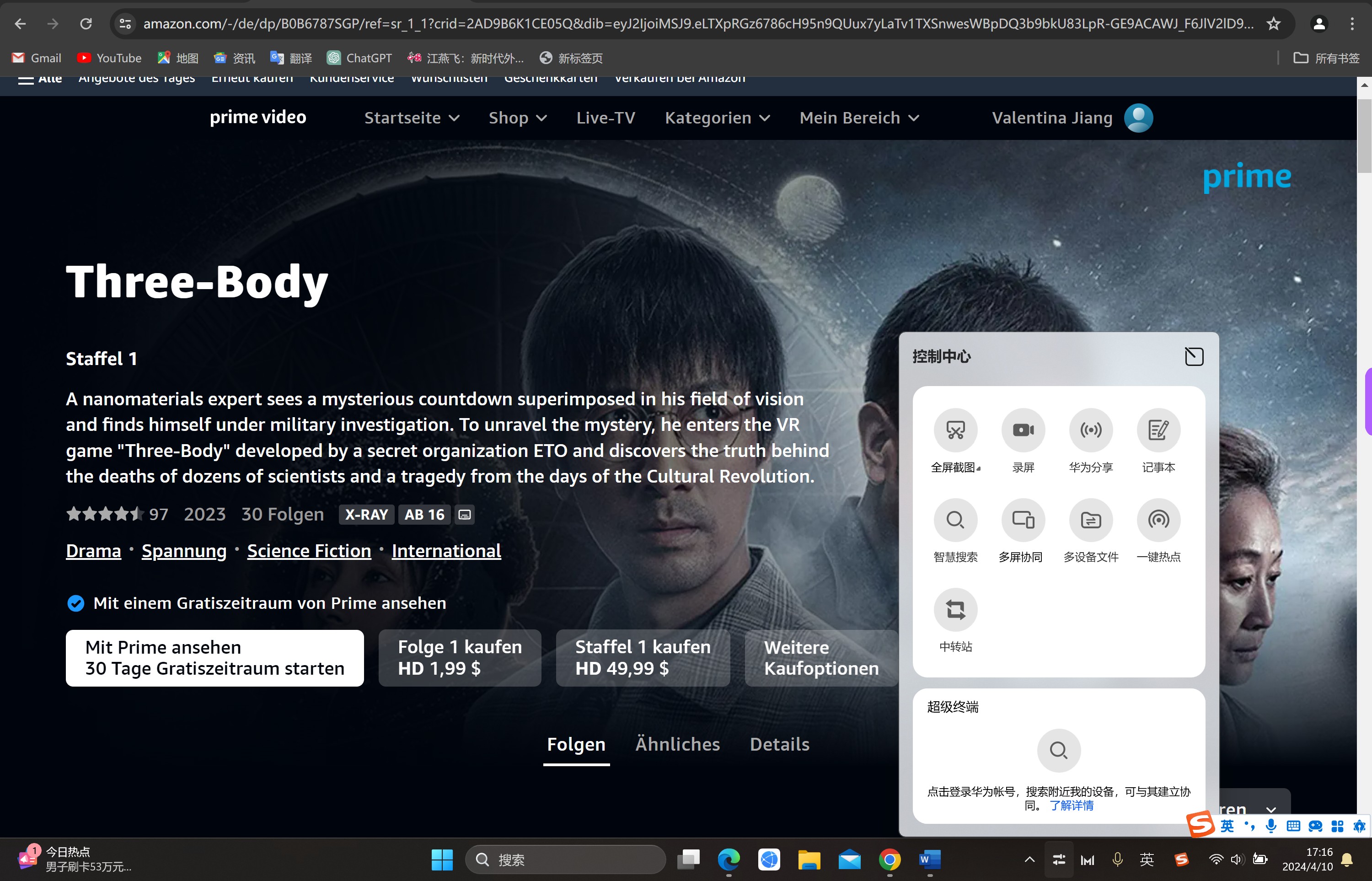Open the notification bell in taskbar
Image resolution: width=1372 pixels, height=881 pixels.
coord(1347,859)
